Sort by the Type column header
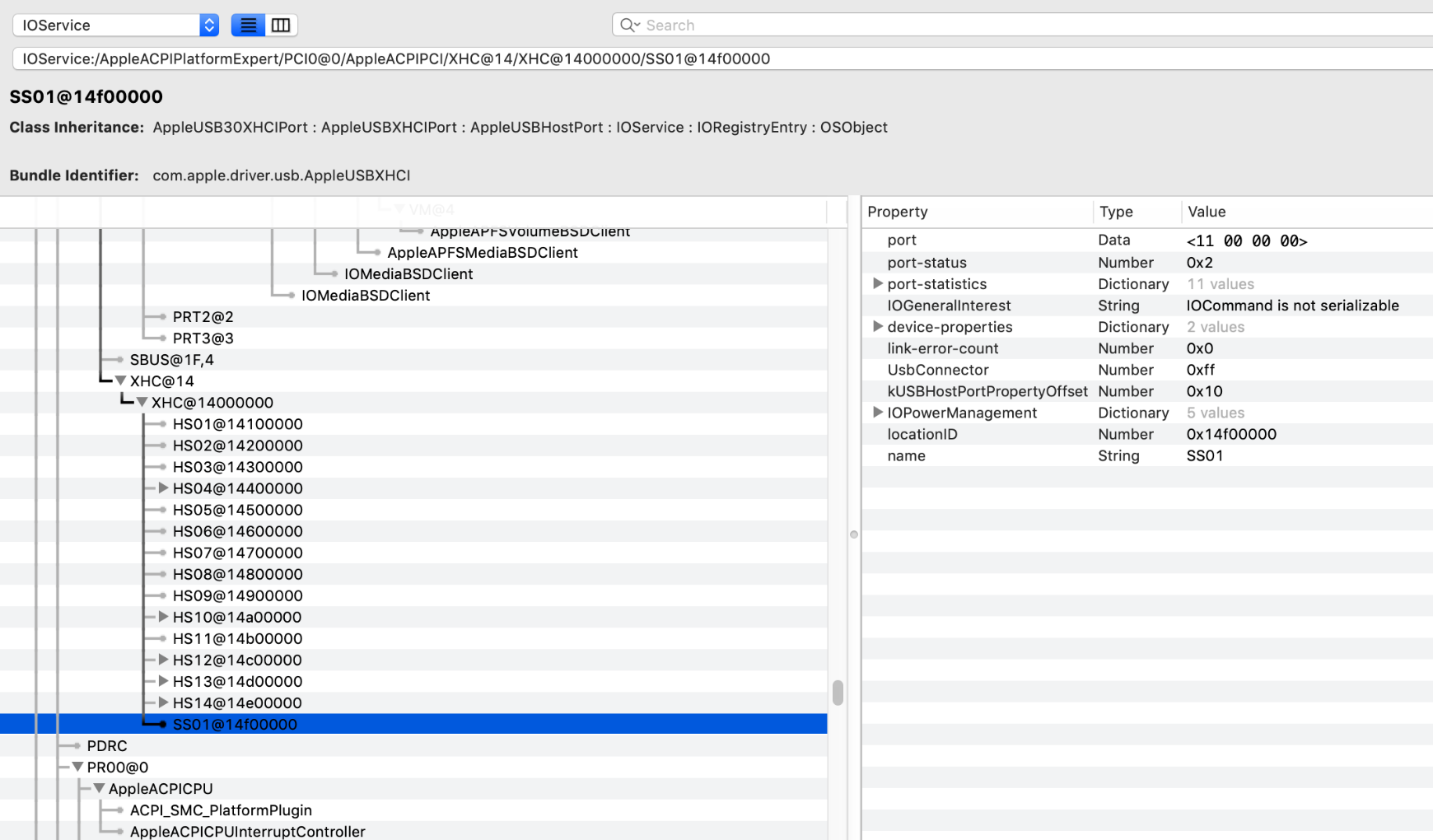The width and height of the screenshot is (1433, 840). [x=1116, y=212]
